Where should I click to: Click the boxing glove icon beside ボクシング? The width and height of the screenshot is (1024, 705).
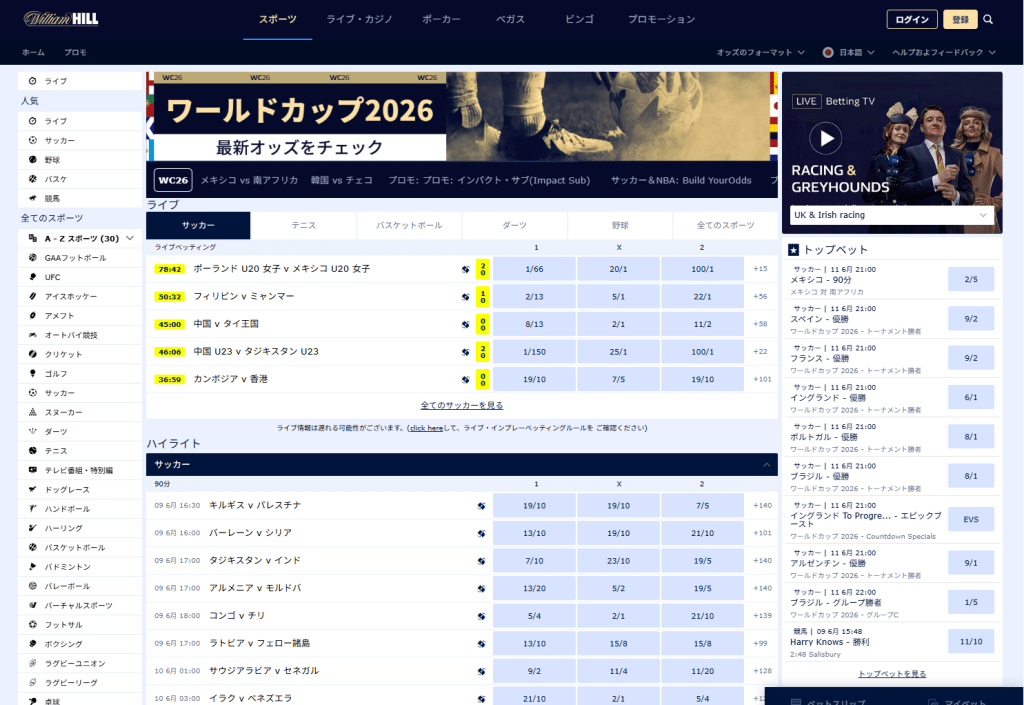33,644
